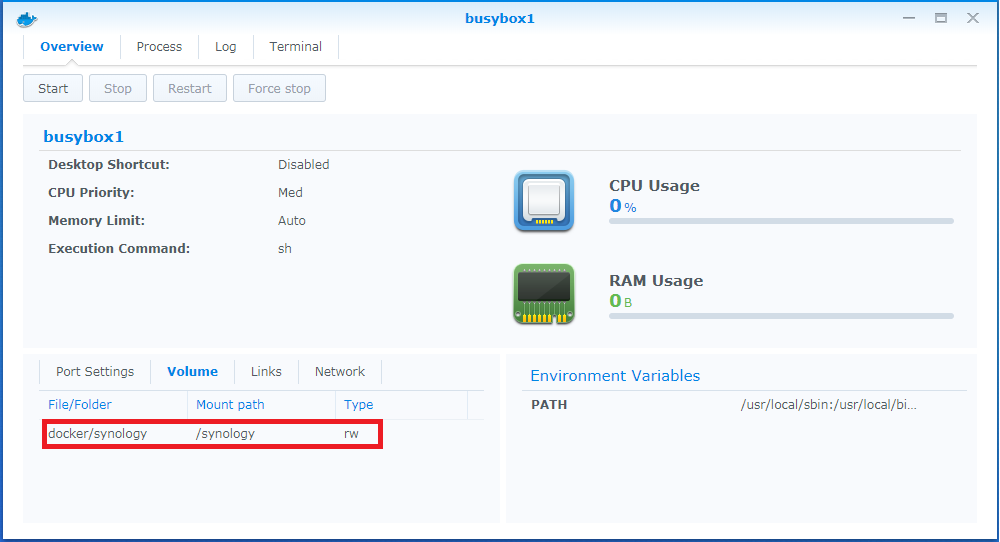Open the Terminal tab

click(x=295, y=47)
